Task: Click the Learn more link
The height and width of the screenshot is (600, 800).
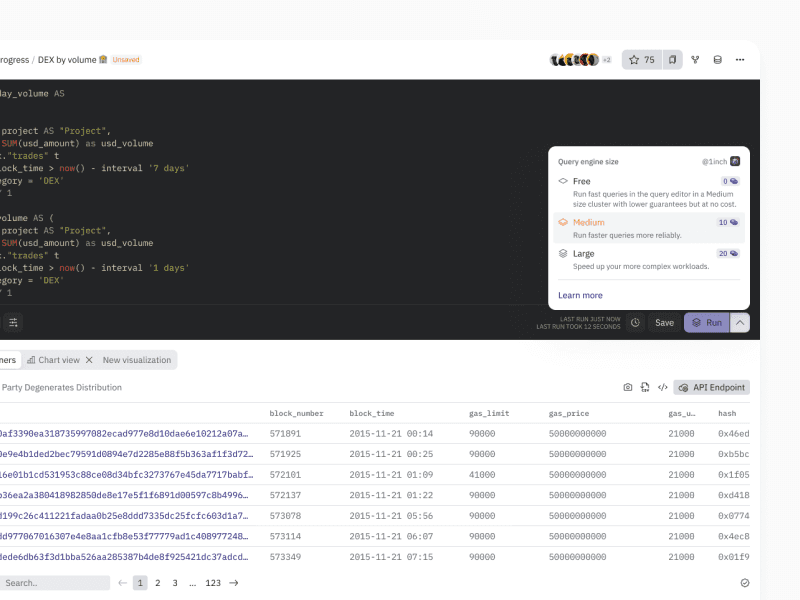Action: pos(580,295)
